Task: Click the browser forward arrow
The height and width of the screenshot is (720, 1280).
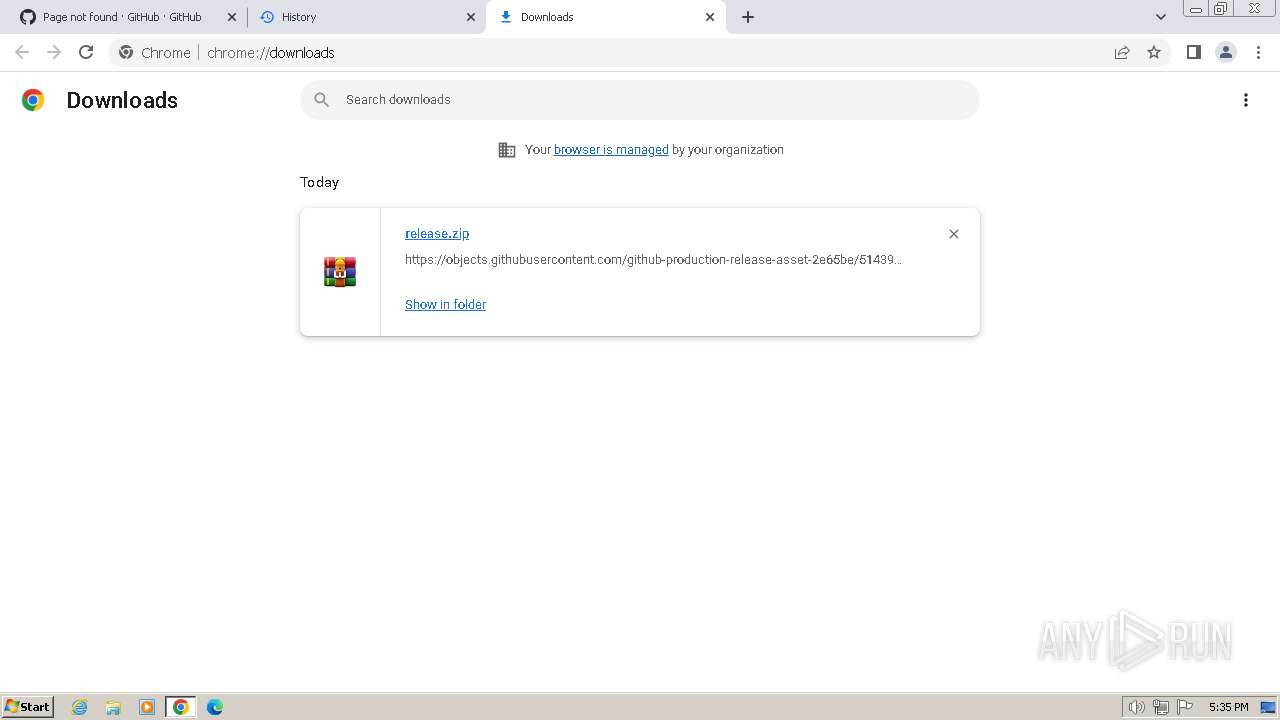Action: pyautogui.click(x=54, y=52)
